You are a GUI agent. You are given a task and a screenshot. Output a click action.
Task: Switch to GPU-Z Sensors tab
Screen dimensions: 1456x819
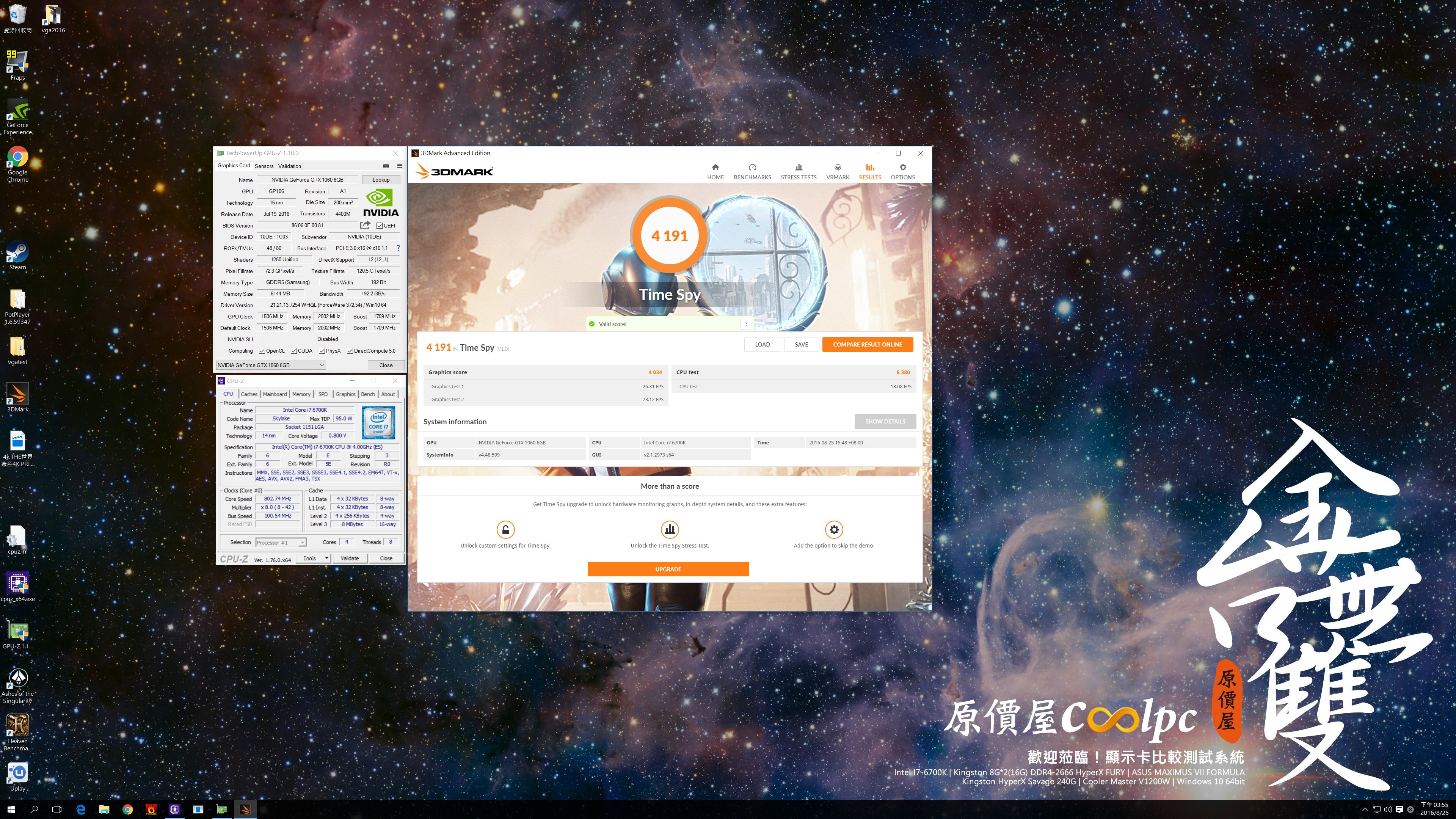(x=264, y=166)
